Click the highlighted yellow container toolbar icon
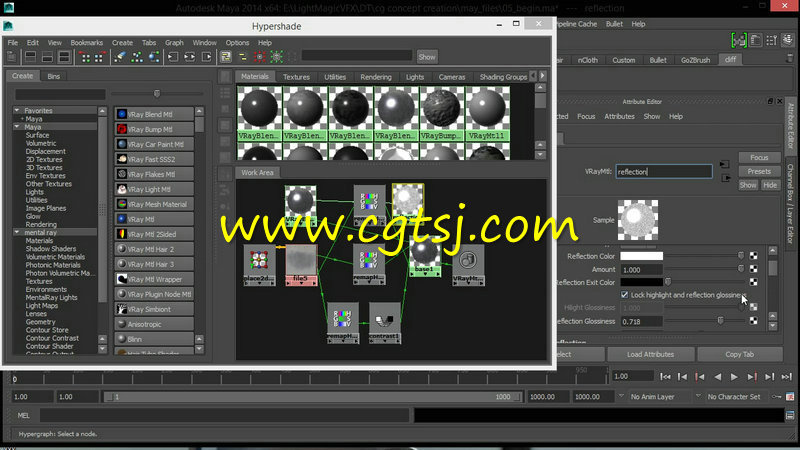 click(x=226, y=57)
